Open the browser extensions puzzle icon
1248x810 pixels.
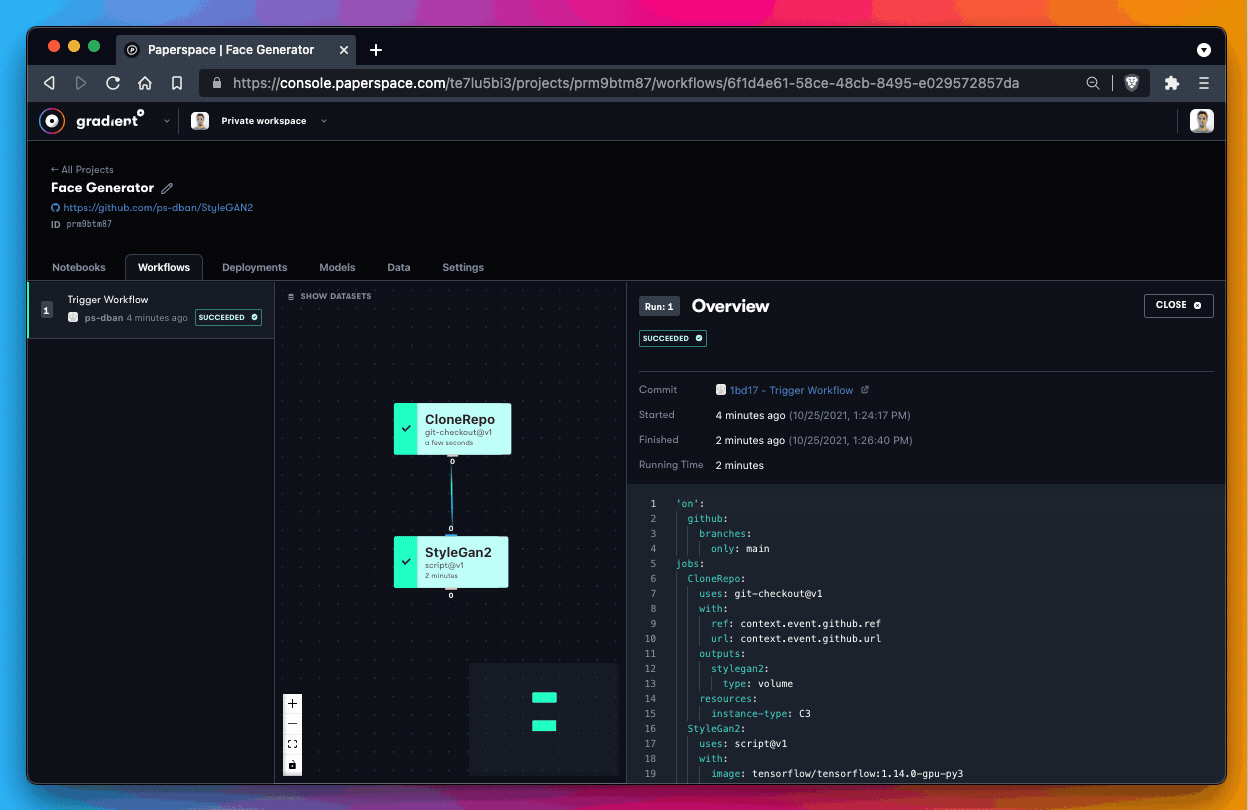coord(1172,83)
